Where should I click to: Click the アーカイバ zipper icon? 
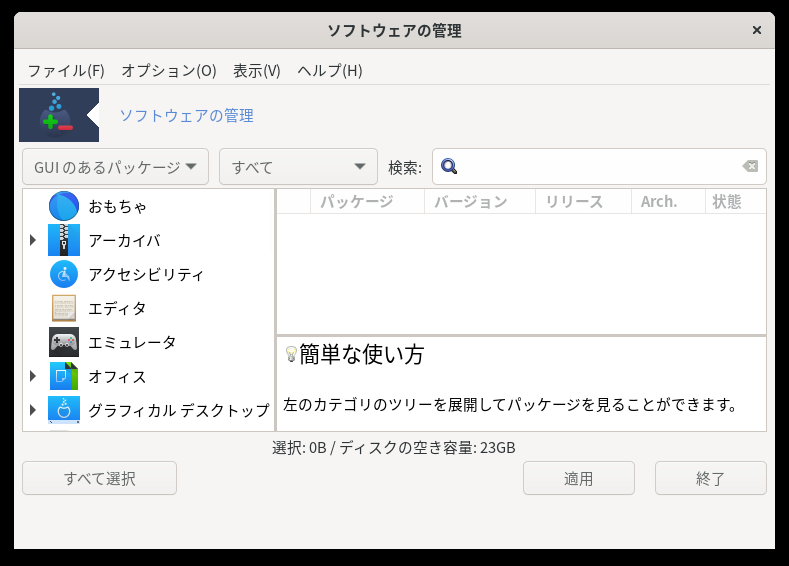pos(64,240)
